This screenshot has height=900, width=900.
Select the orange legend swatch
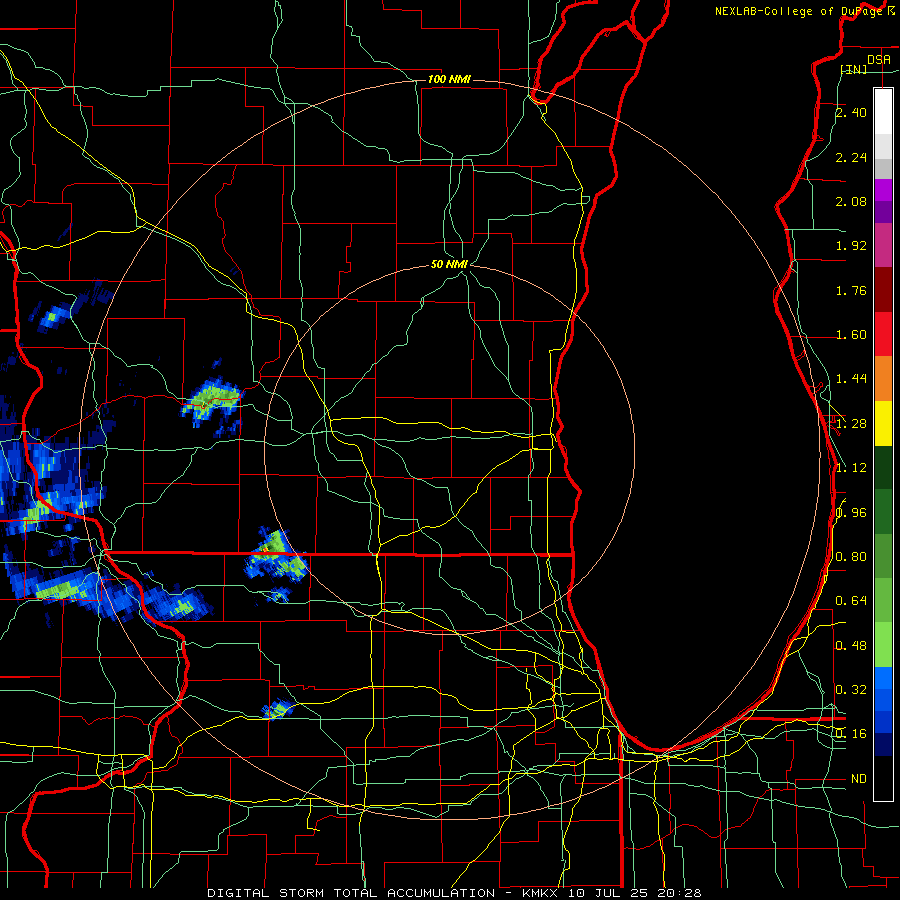click(x=883, y=379)
